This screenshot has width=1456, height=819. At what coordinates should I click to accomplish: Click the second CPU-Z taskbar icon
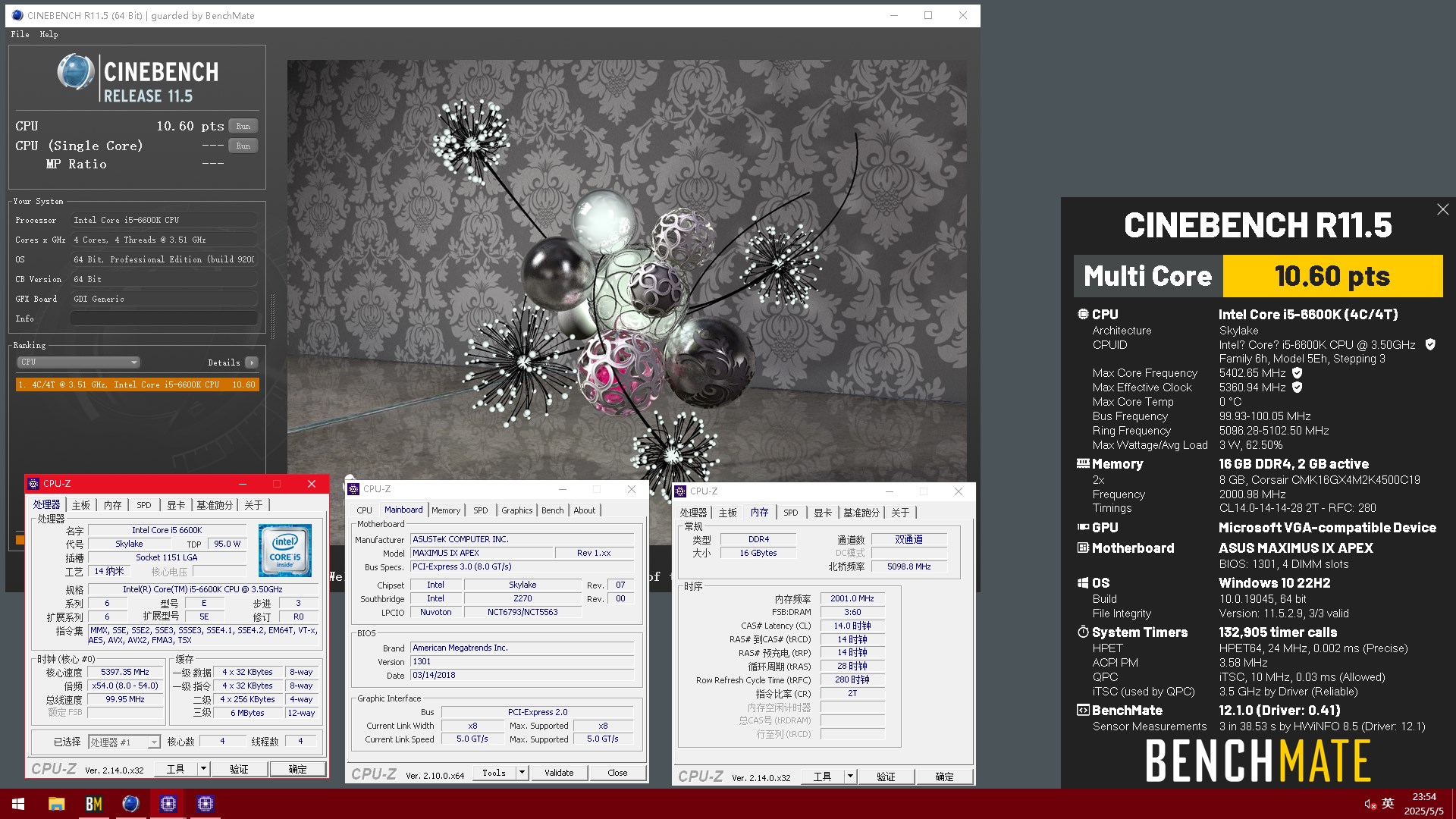pos(205,804)
